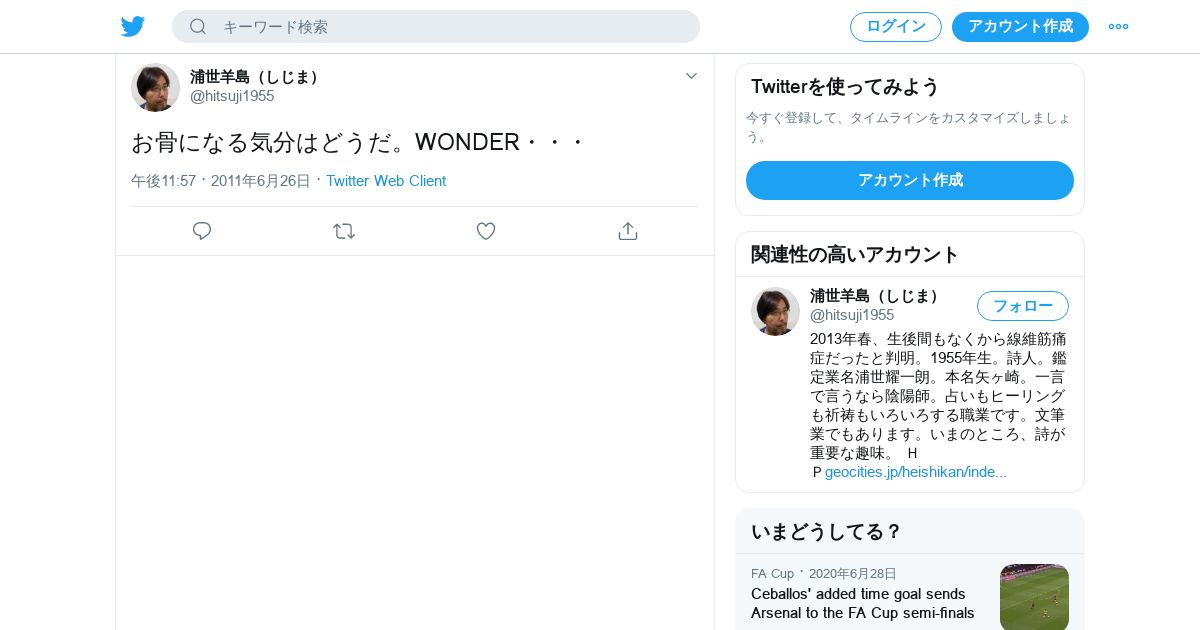Open tweet author's profile picture
This screenshot has width=1200, height=630.
point(155,87)
